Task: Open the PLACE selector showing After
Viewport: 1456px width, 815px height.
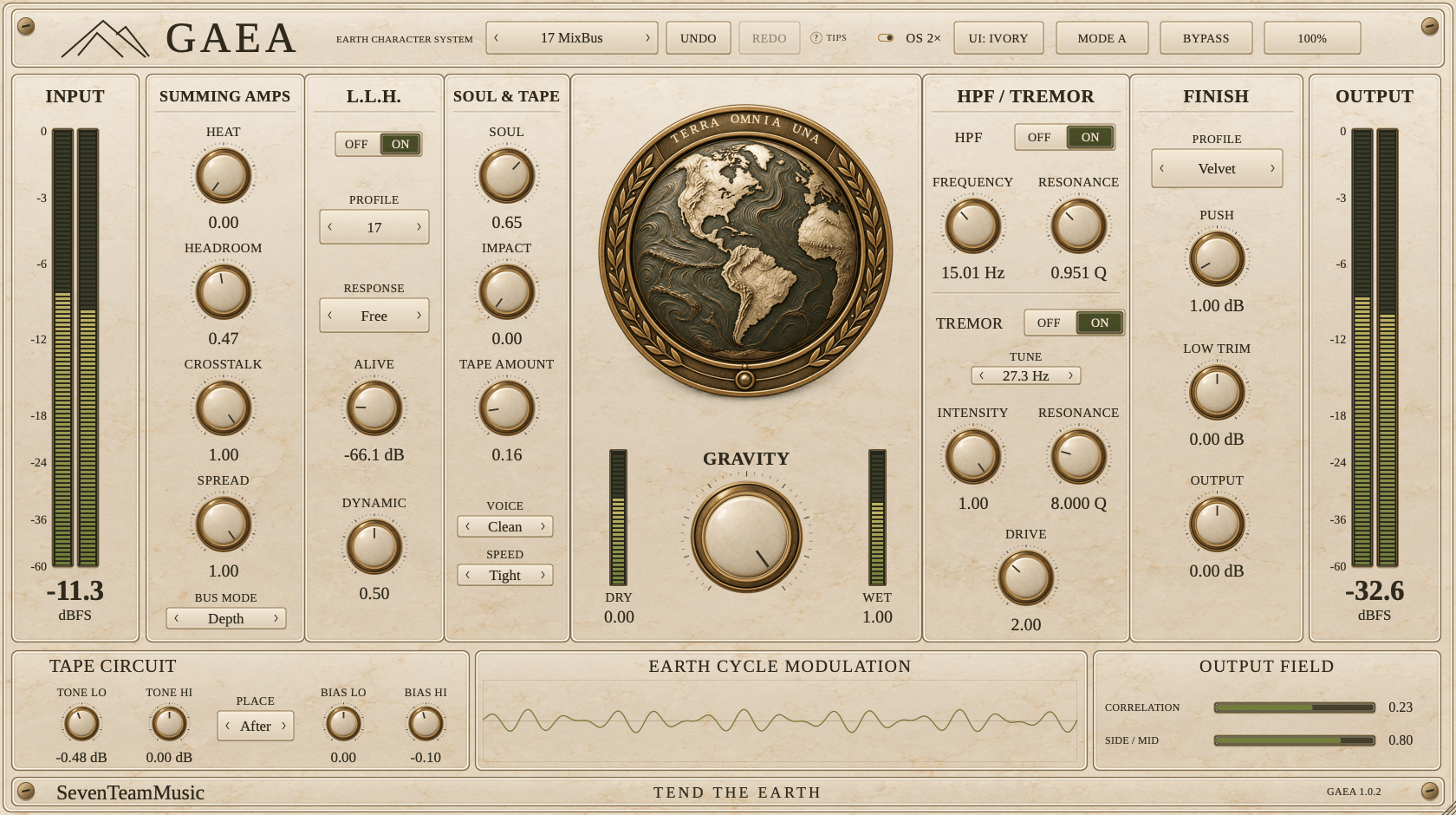Action: click(256, 726)
